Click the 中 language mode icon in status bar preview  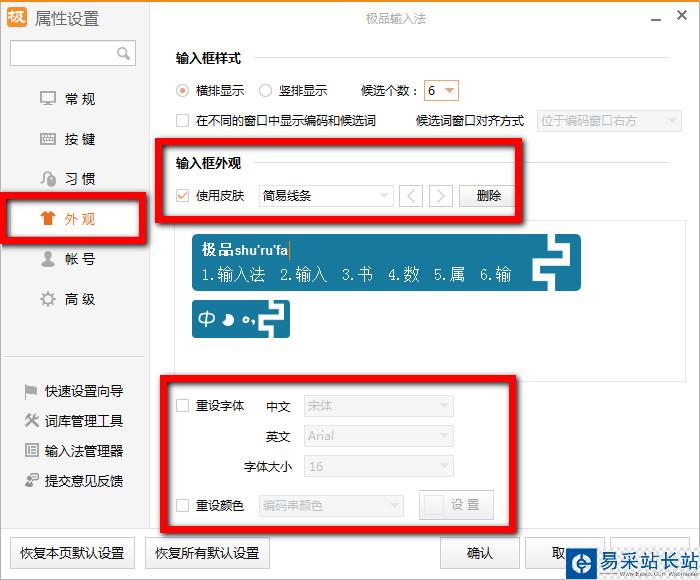coord(206,319)
